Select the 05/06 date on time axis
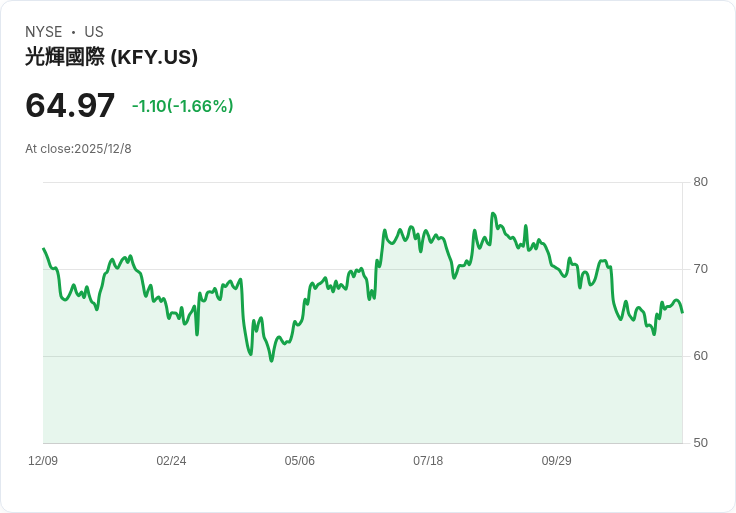 (x=300, y=461)
